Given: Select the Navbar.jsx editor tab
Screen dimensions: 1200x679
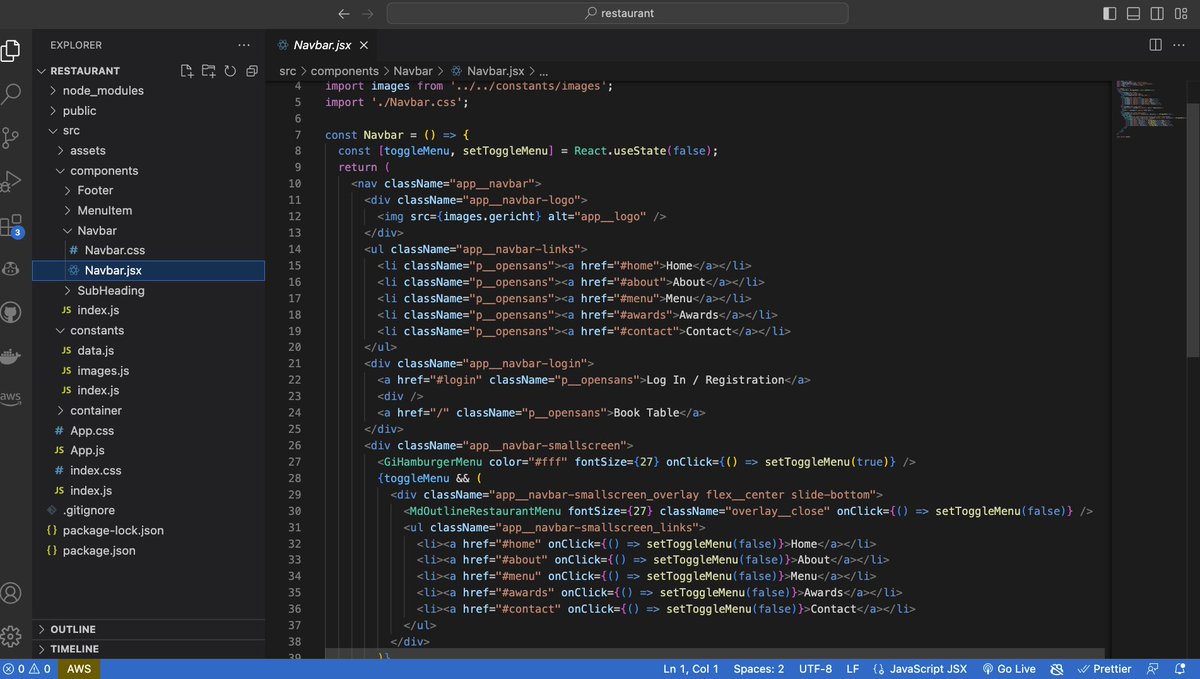Looking at the screenshot, I should click(x=322, y=45).
